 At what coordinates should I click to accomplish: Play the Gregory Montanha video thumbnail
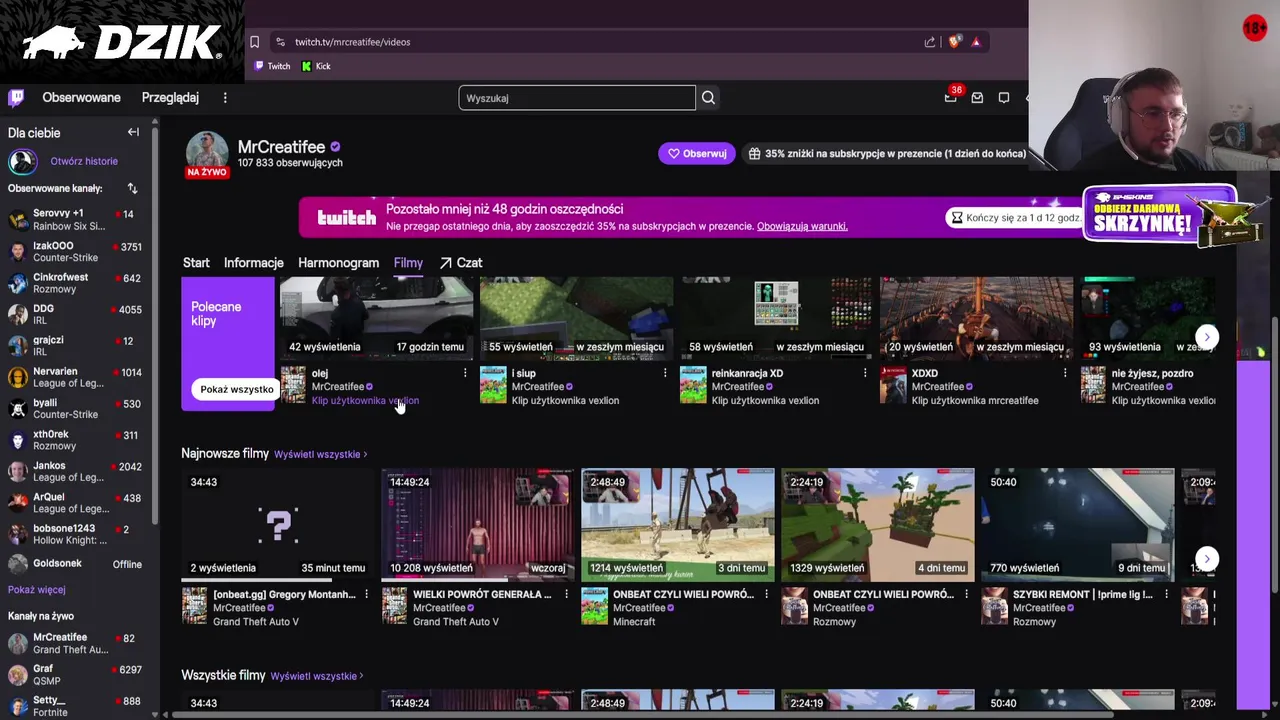[x=277, y=524]
